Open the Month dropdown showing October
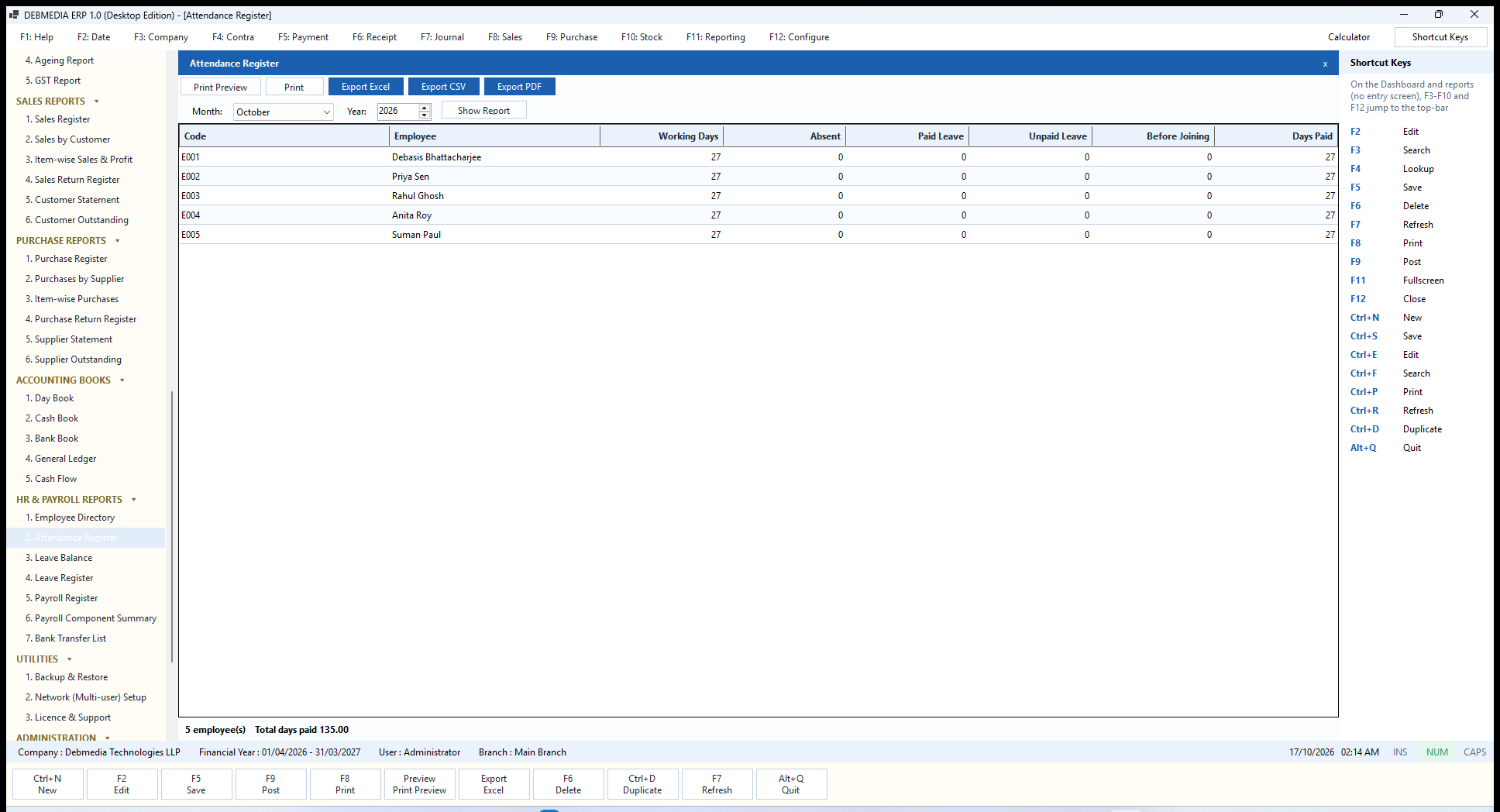 click(x=283, y=112)
